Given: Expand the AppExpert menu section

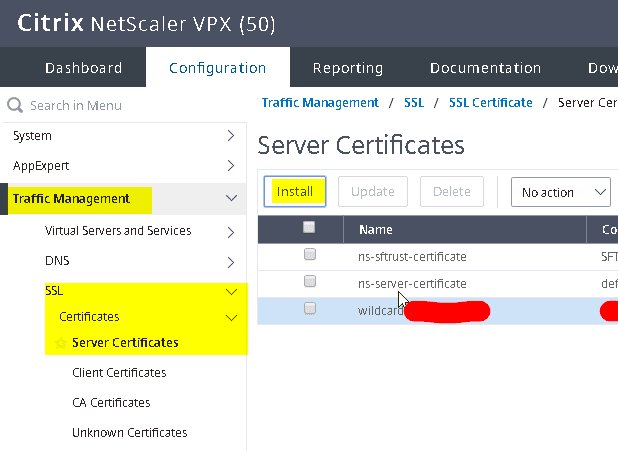Looking at the screenshot, I should [231, 165].
